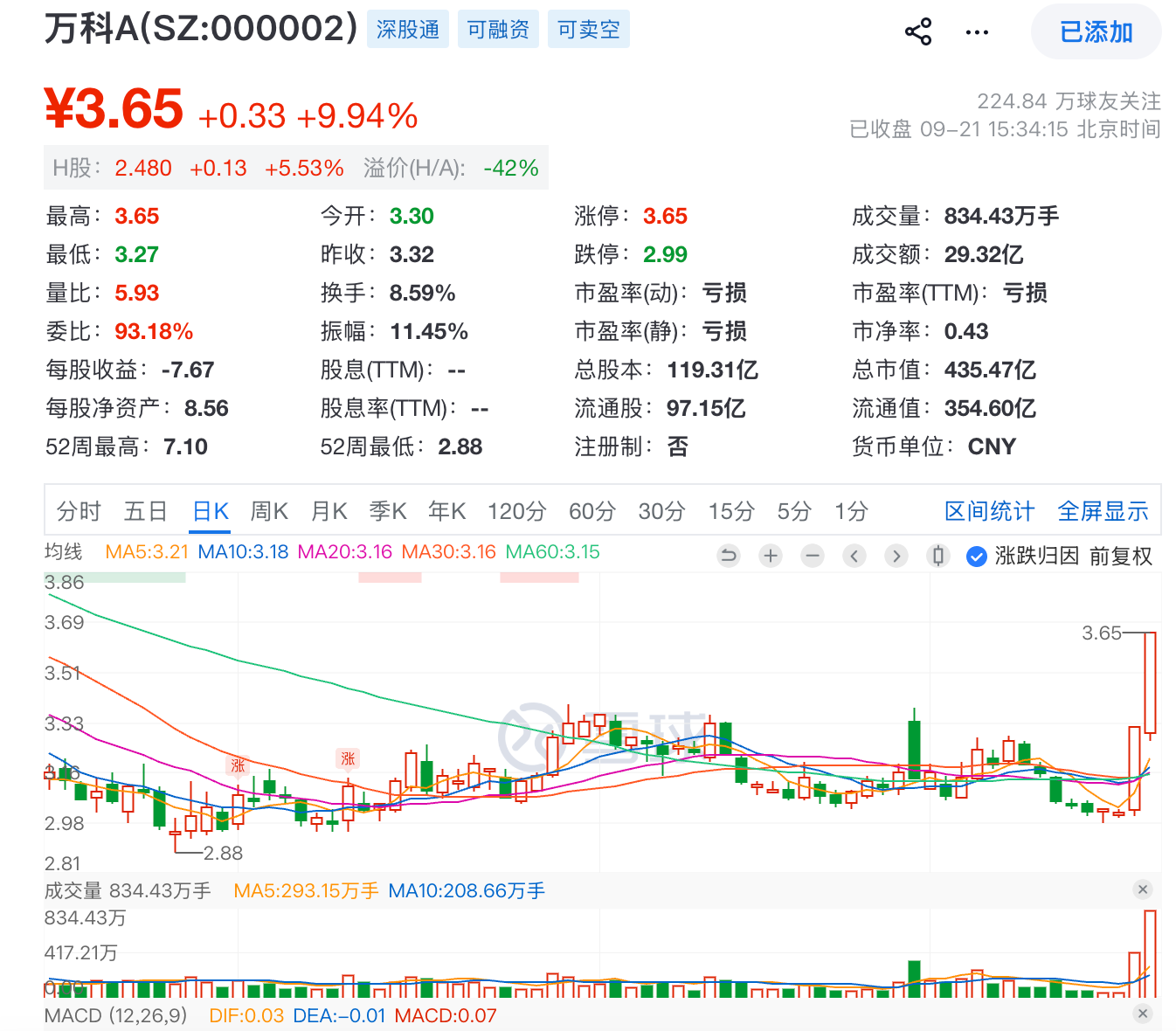Switch to 120分 interval tab
1176x1031 pixels.
517,511
